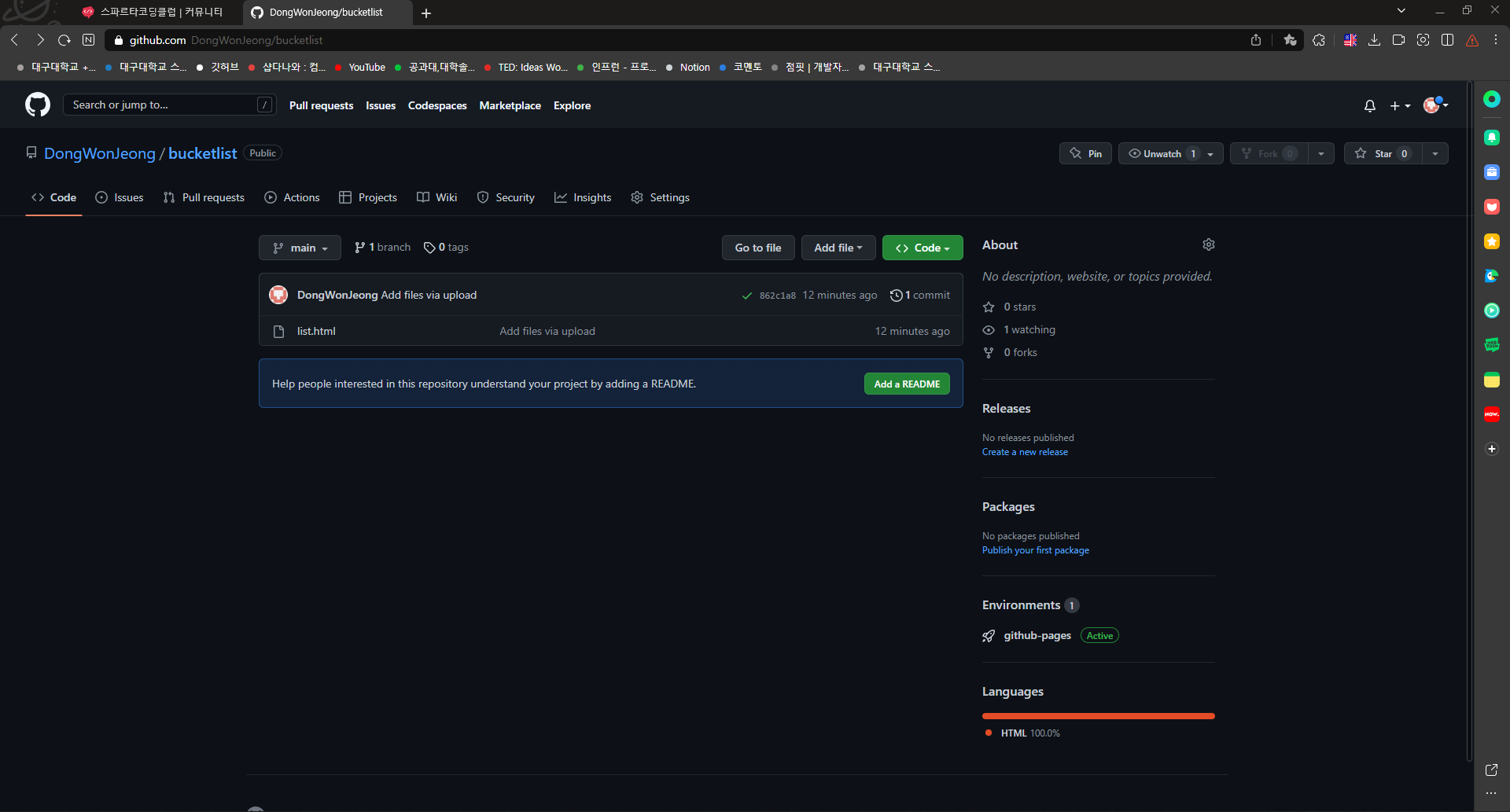View the Insights tab
The image size is (1510, 812).
pos(583,197)
